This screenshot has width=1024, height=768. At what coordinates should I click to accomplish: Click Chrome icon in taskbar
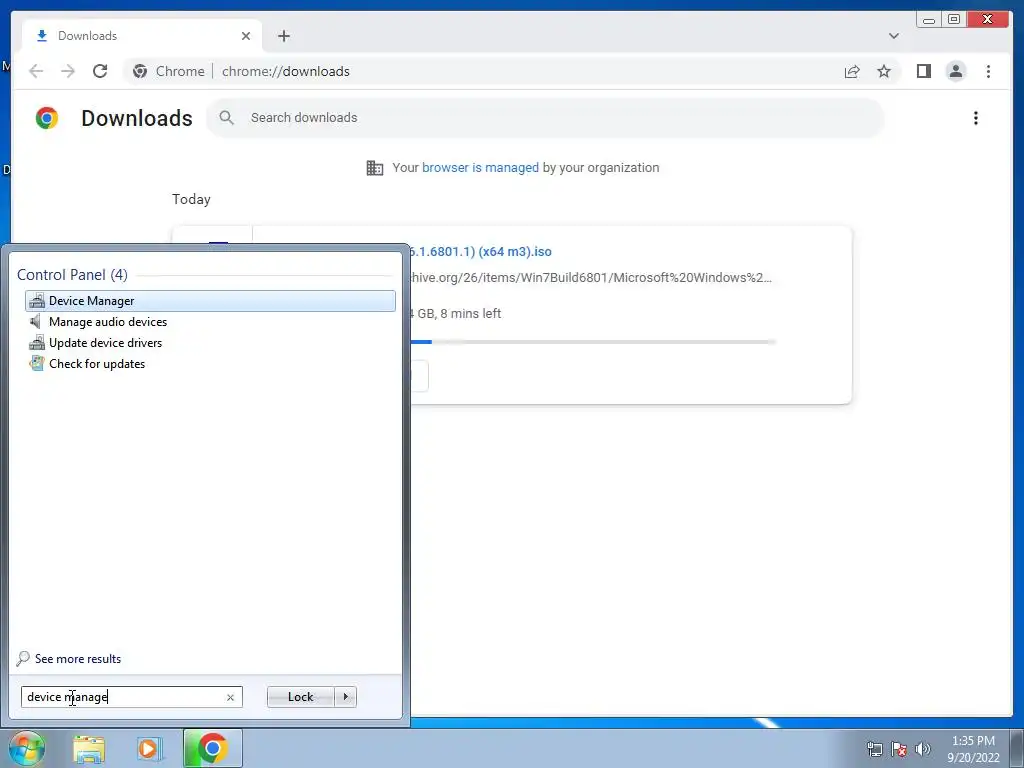coord(212,748)
